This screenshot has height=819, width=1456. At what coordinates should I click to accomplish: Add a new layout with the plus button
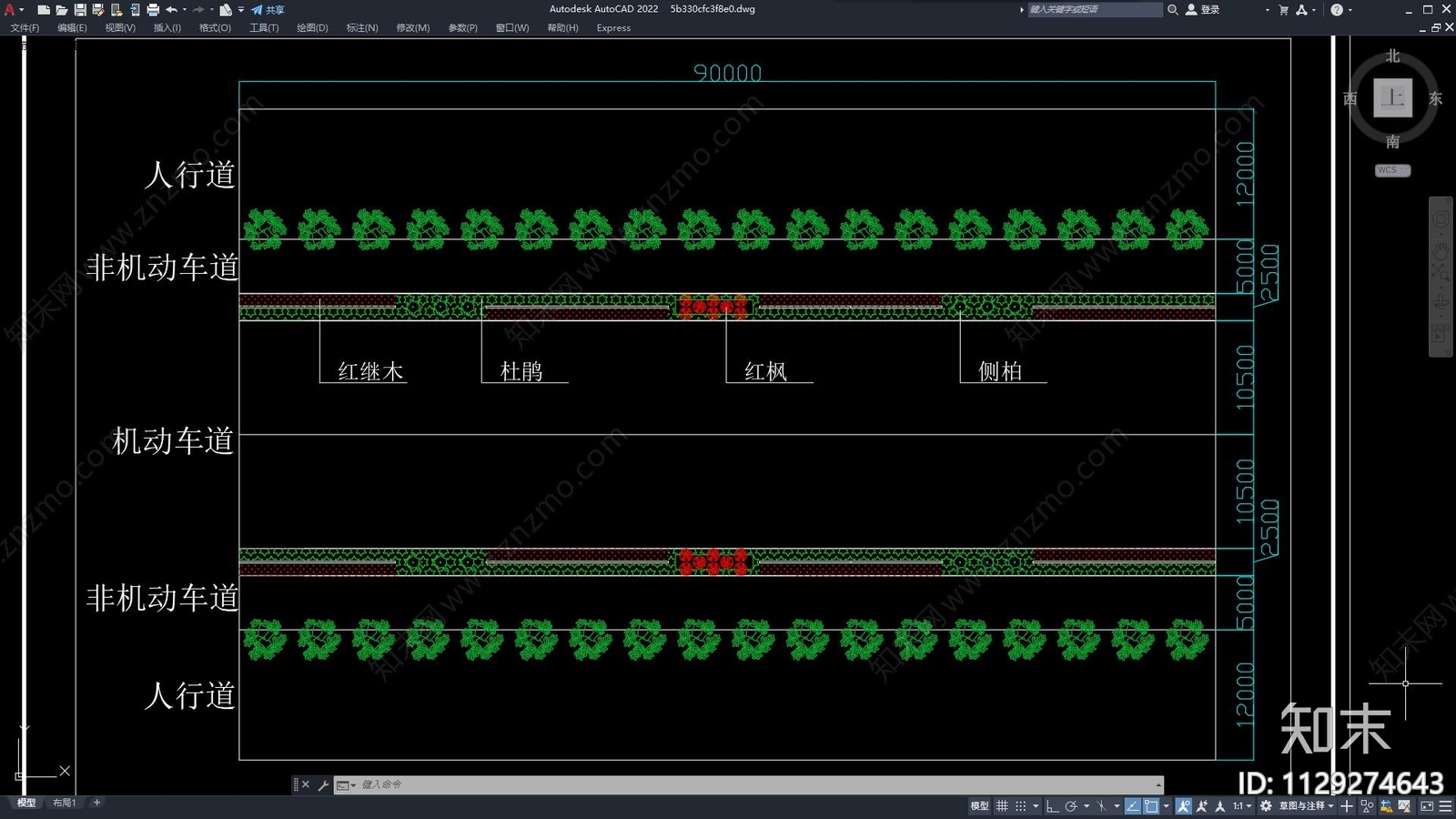96,803
